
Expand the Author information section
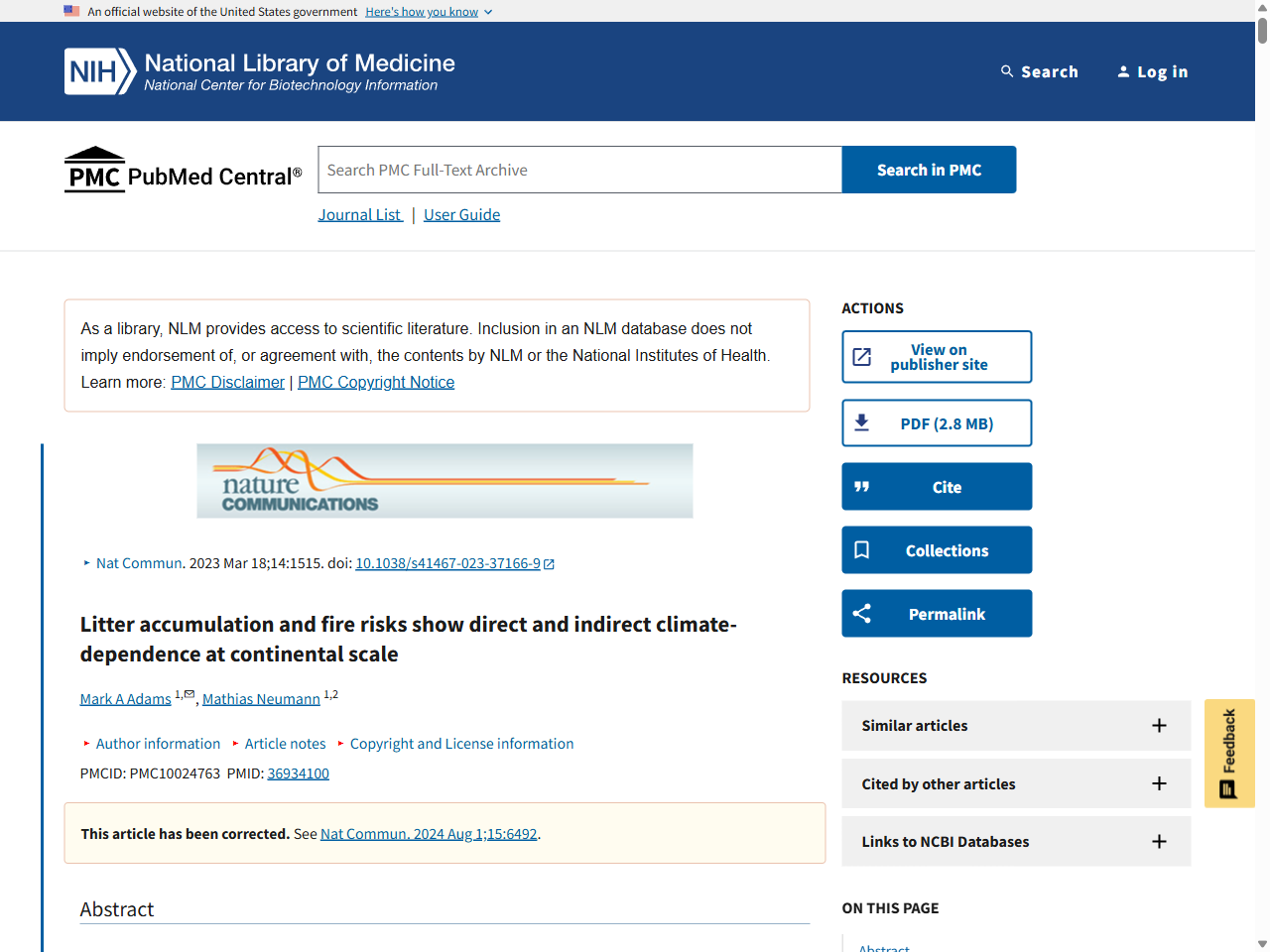[158, 743]
